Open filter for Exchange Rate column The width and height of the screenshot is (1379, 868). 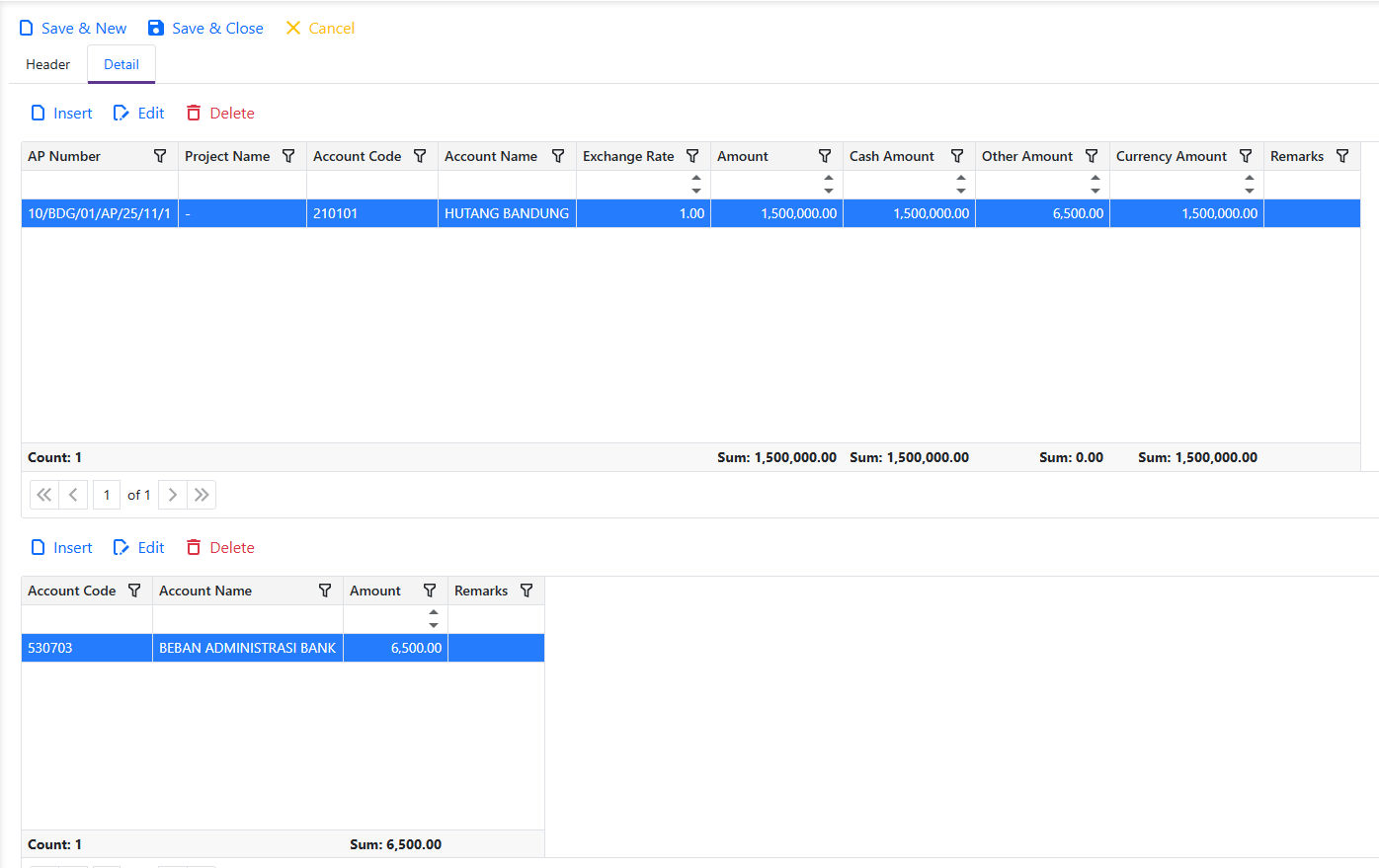coord(692,156)
